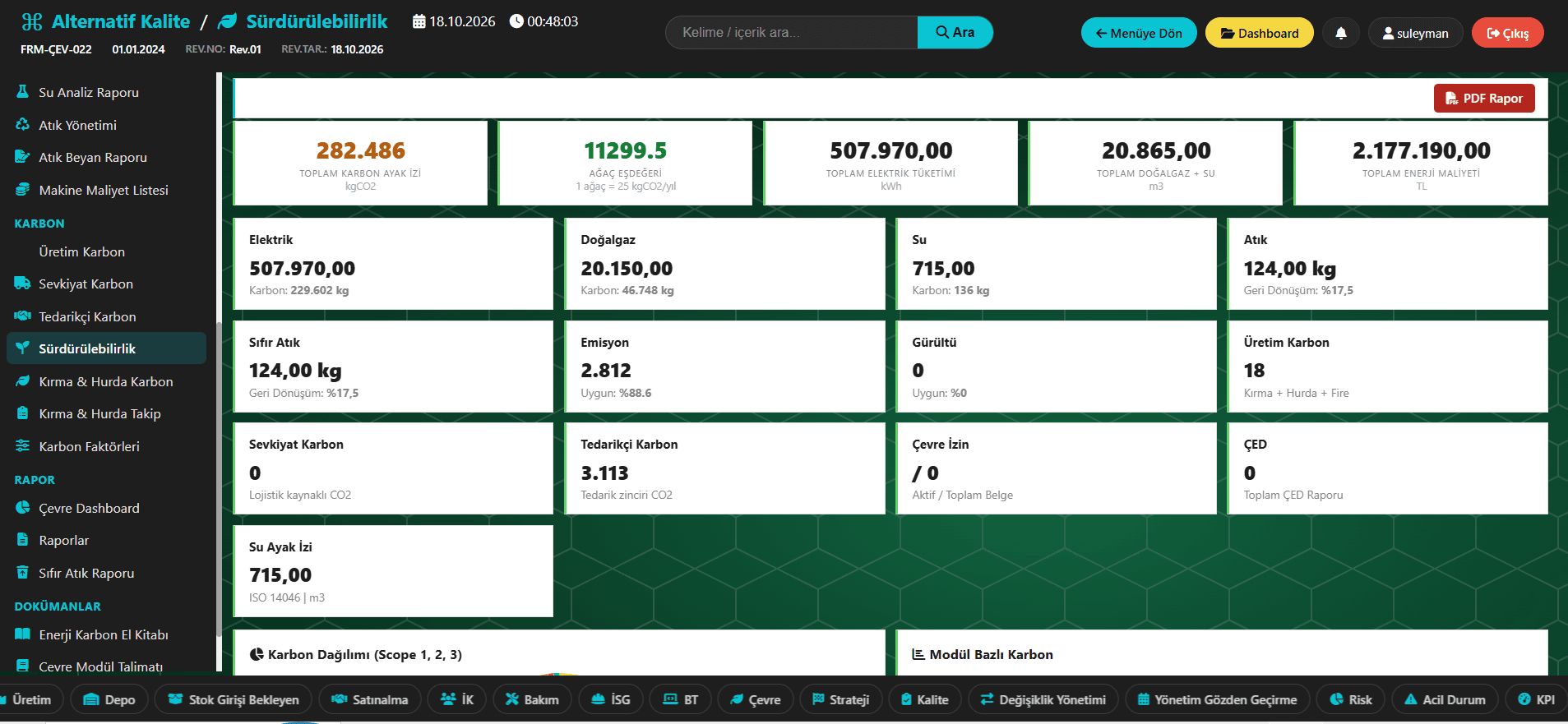1568x724 pixels.
Task: Click the Elektrik 507.970,00 card
Action: pos(393,264)
